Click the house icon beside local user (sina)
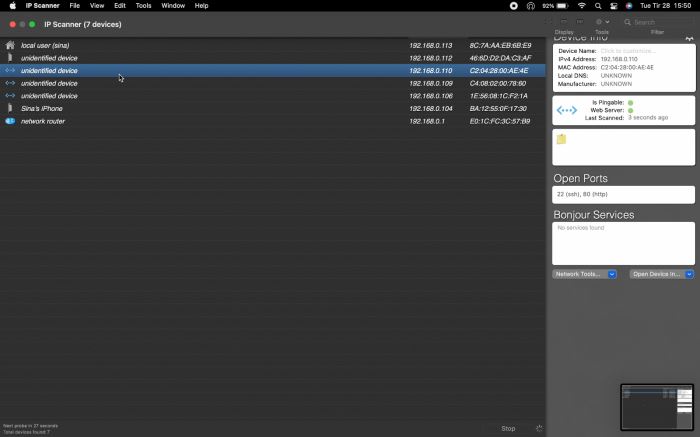This screenshot has width=700, height=437. coord(10,45)
